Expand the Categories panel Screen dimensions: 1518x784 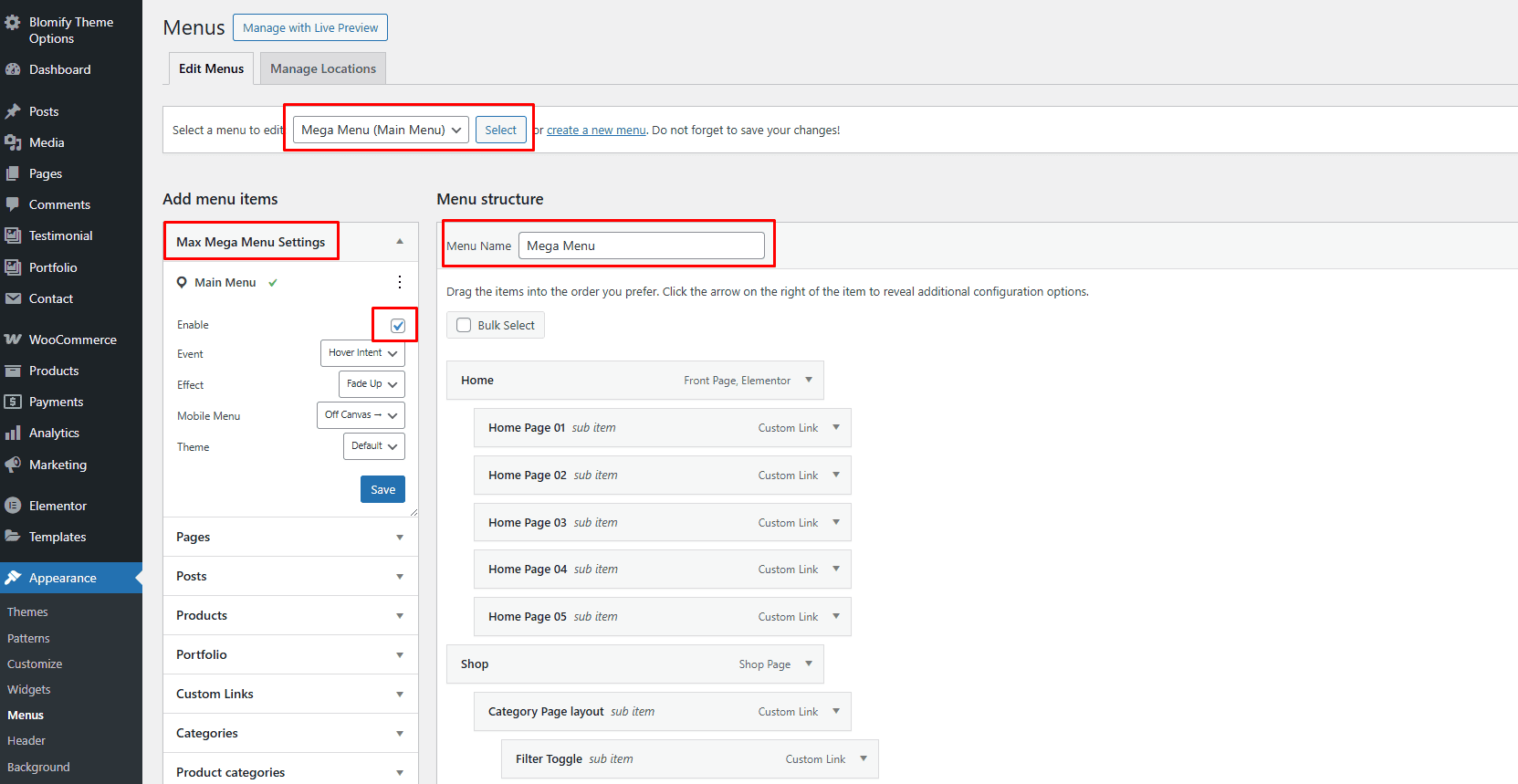pos(400,734)
